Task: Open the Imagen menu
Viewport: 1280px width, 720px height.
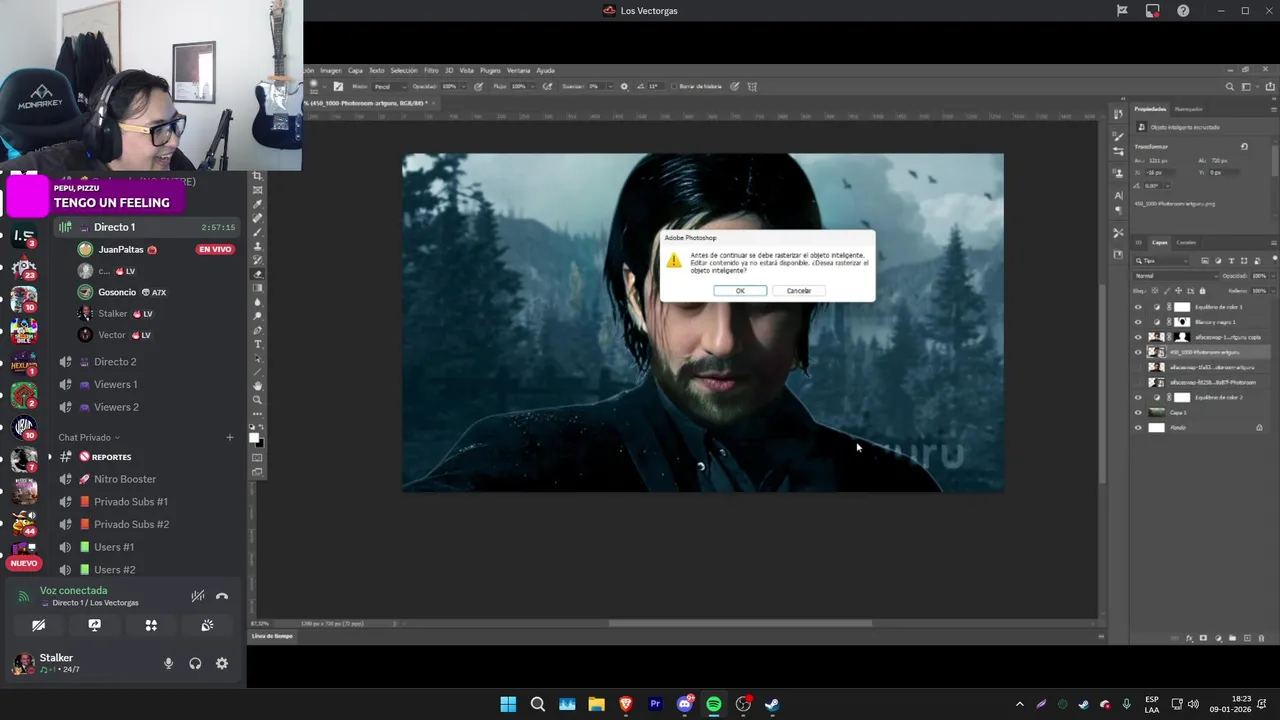Action: pos(330,71)
